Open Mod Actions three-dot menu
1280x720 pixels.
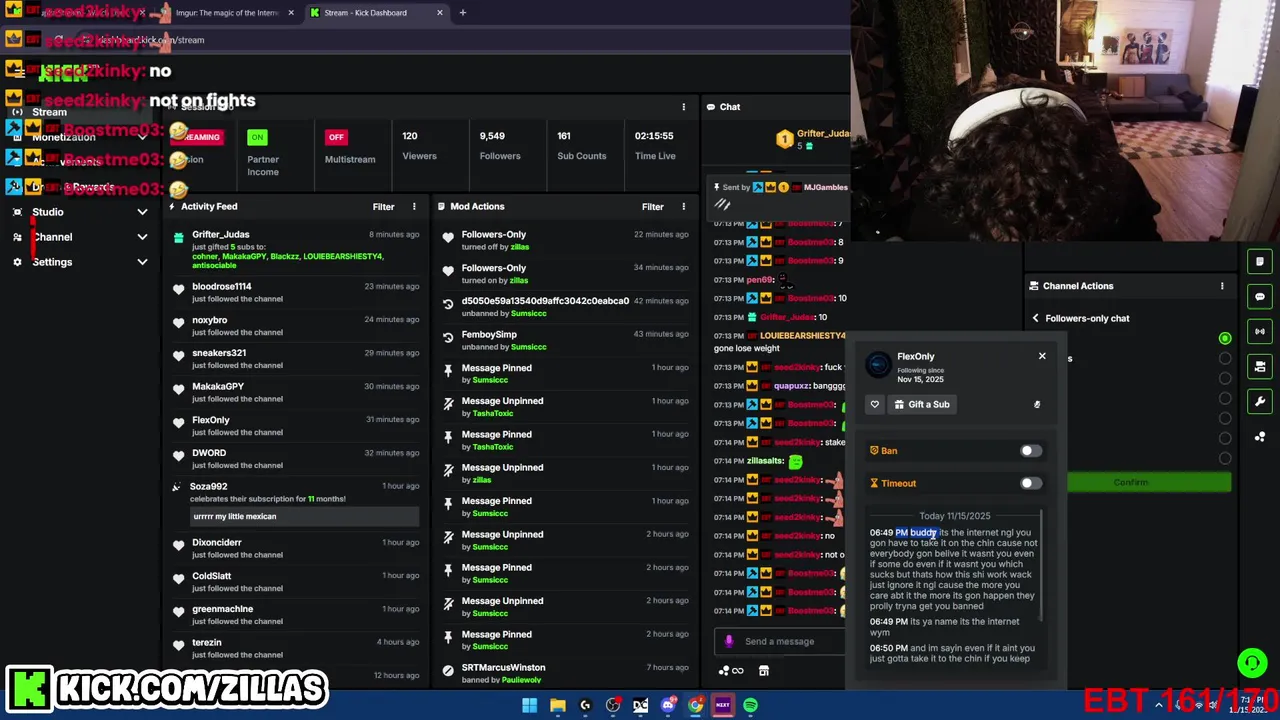tap(684, 207)
